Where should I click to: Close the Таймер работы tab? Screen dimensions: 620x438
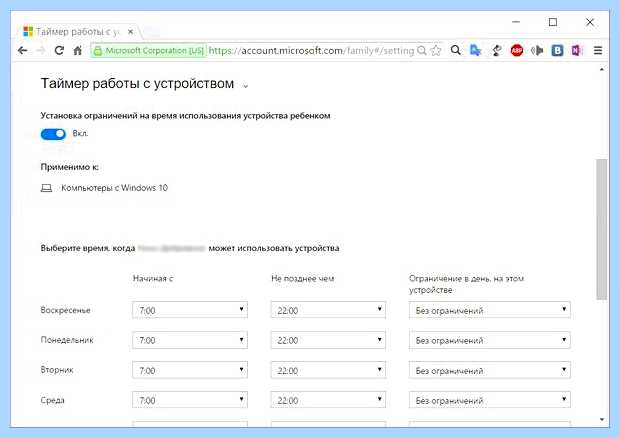130,32
